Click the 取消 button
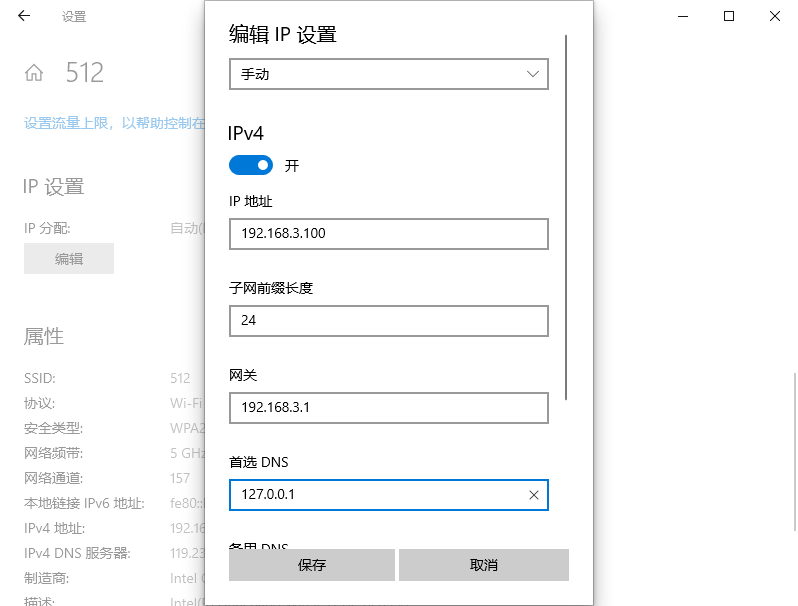798x606 pixels. [x=483, y=565]
